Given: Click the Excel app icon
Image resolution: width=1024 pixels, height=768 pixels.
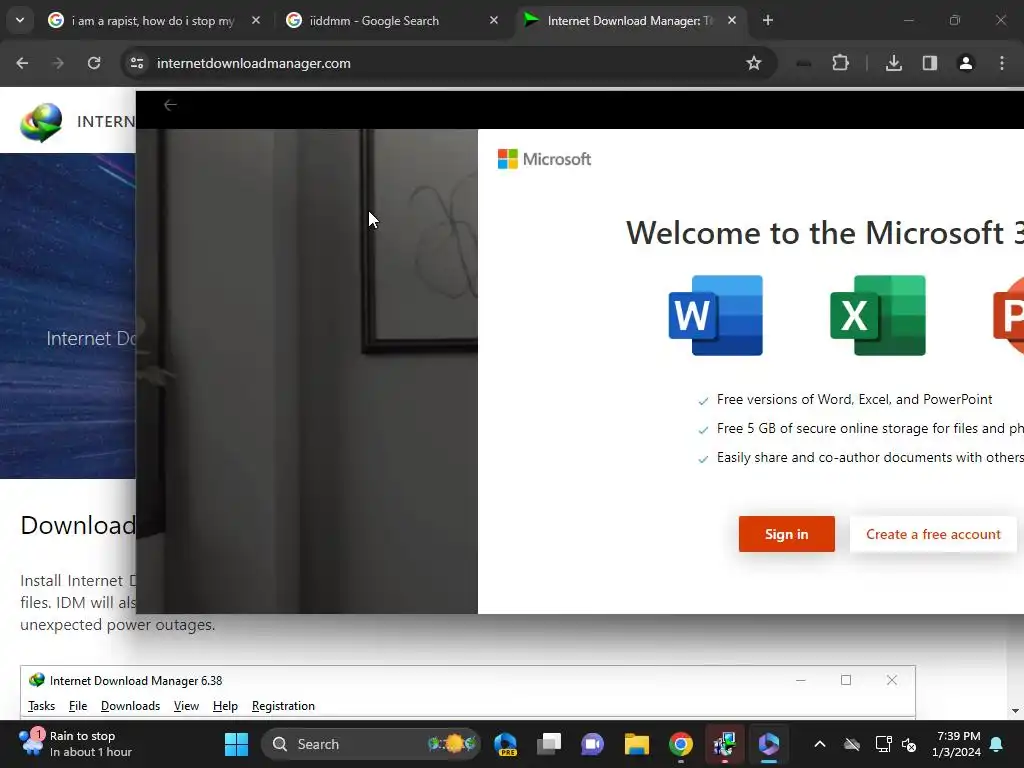Looking at the screenshot, I should (x=878, y=315).
